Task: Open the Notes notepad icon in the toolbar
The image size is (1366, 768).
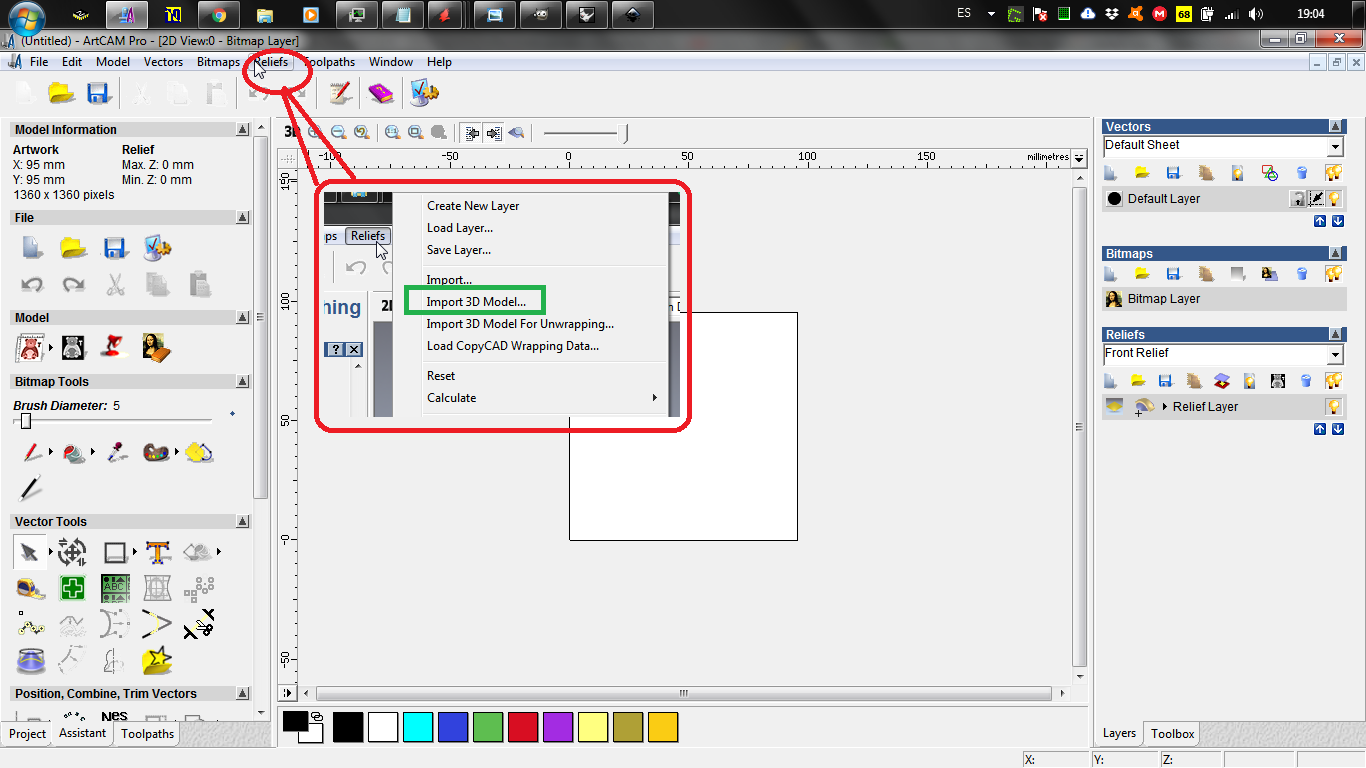Action: pos(340,93)
